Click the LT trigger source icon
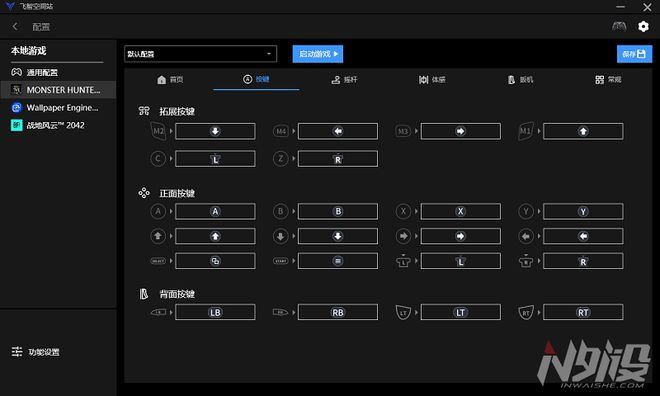This screenshot has height=396, width=660. pos(403,312)
